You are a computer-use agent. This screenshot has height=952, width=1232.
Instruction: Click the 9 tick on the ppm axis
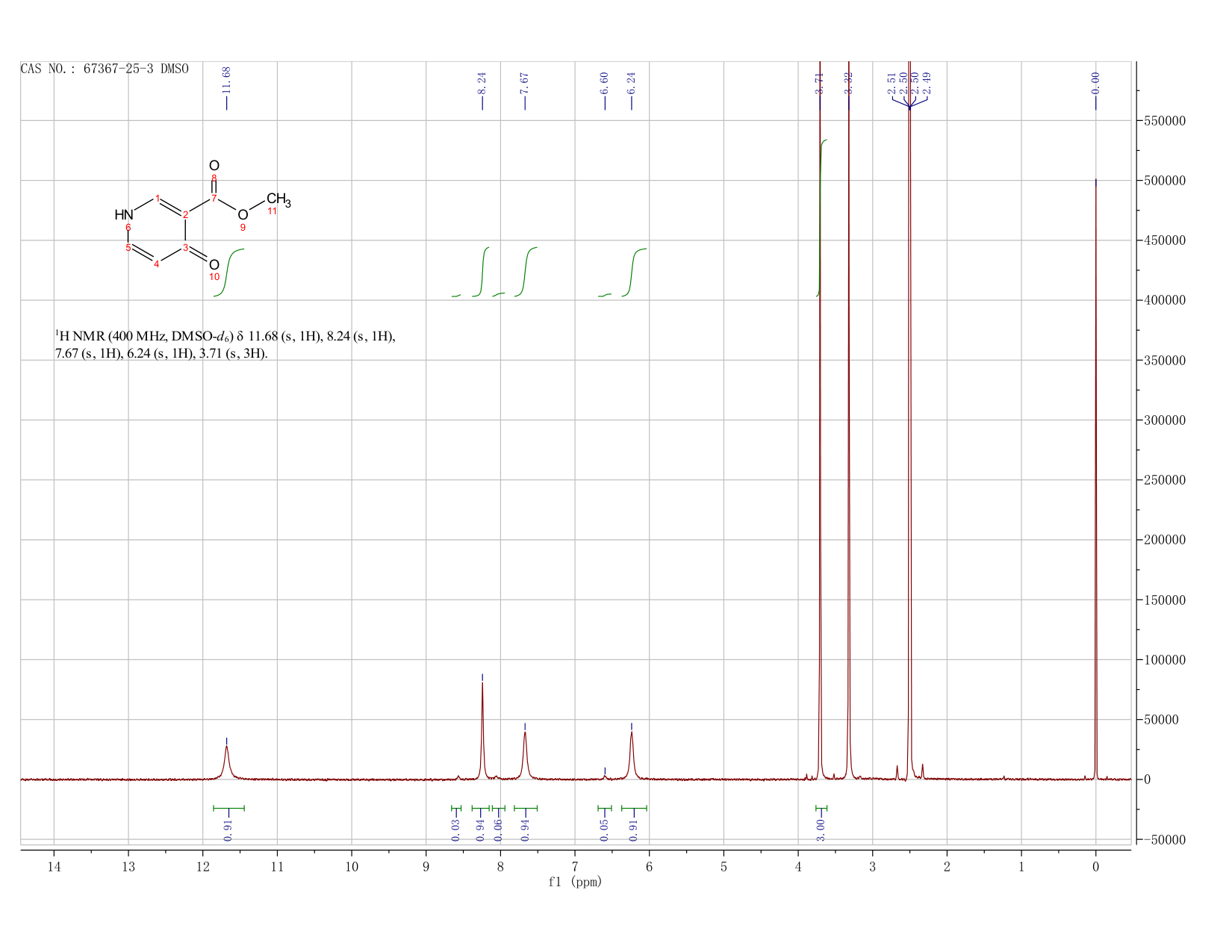click(x=426, y=866)
